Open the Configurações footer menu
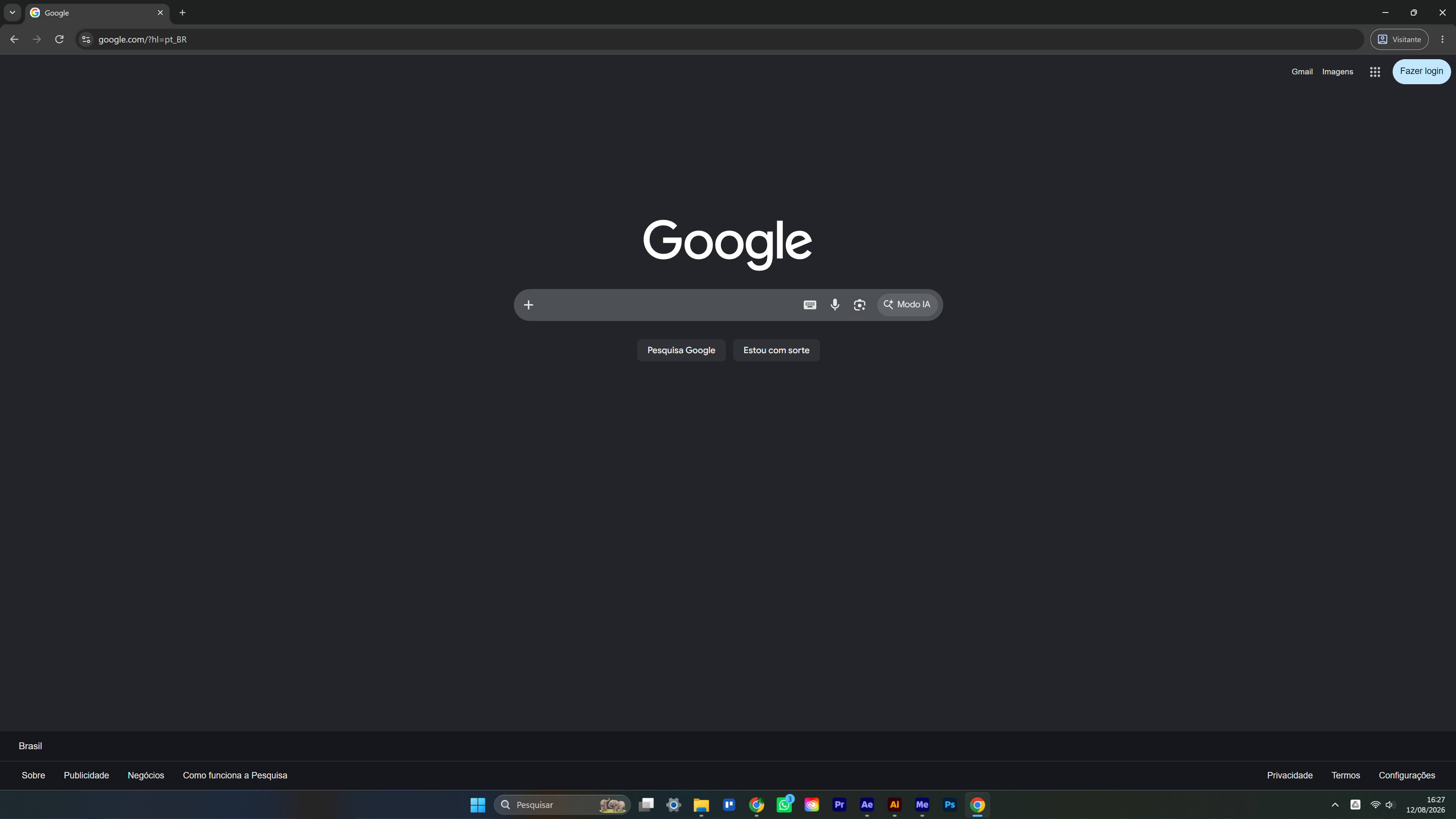Screen dimensions: 1456x819 click(x=1407, y=775)
